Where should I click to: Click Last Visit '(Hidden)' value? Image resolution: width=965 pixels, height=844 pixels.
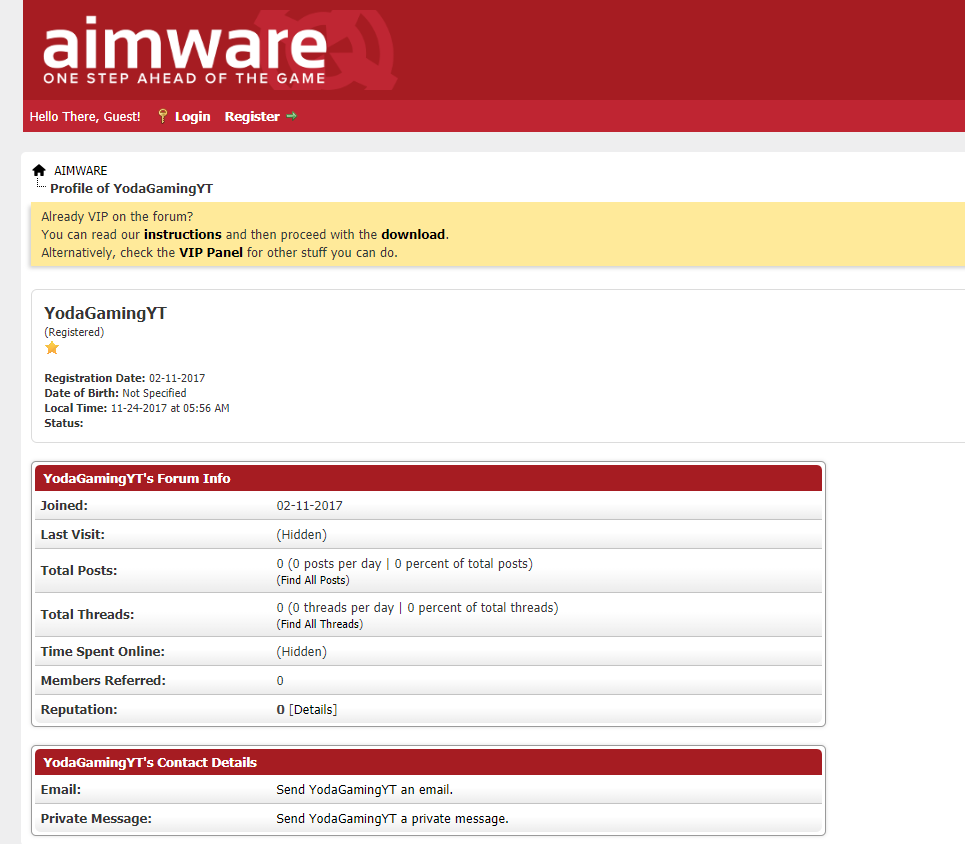click(302, 535)
